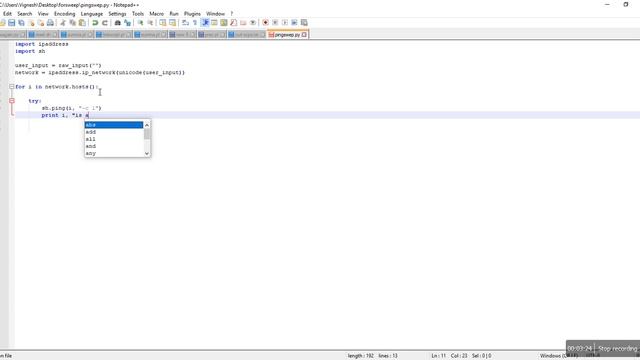
Task: Open Find with the binoculars icon
Action: pyautogui.click(x=117, y=23)
